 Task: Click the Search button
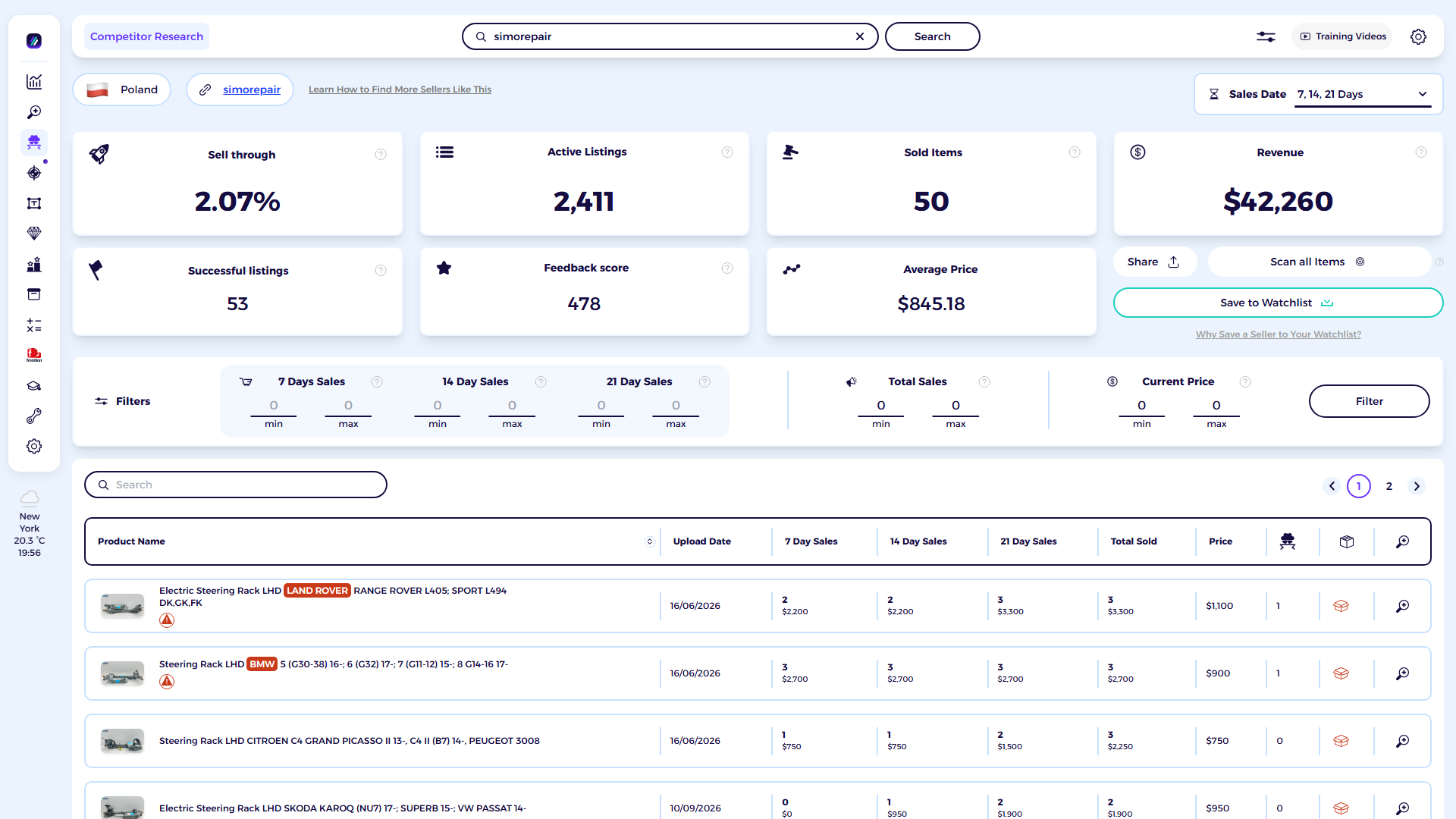click(932, 36)
